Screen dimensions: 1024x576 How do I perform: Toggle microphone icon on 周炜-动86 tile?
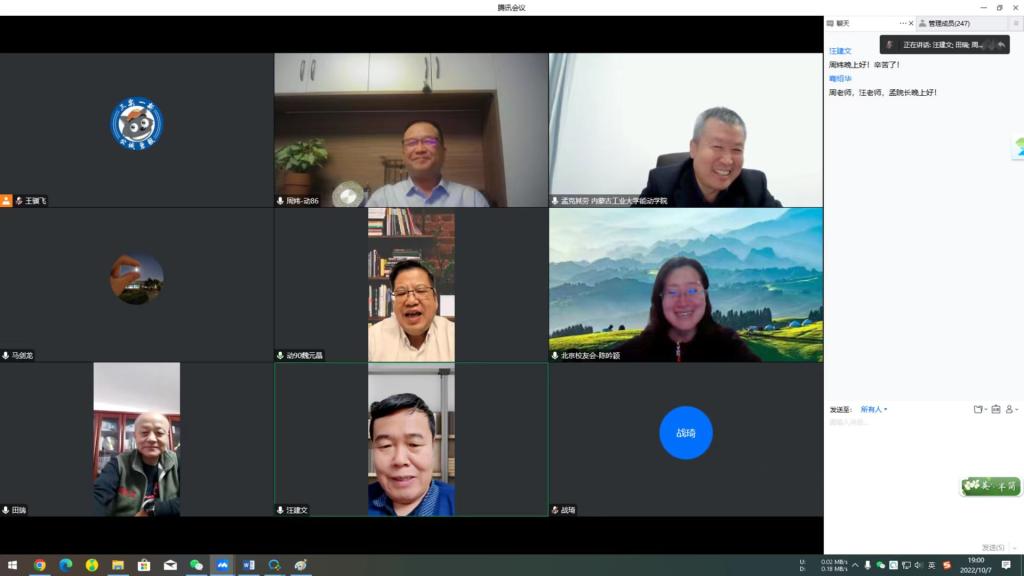[281, 201]
